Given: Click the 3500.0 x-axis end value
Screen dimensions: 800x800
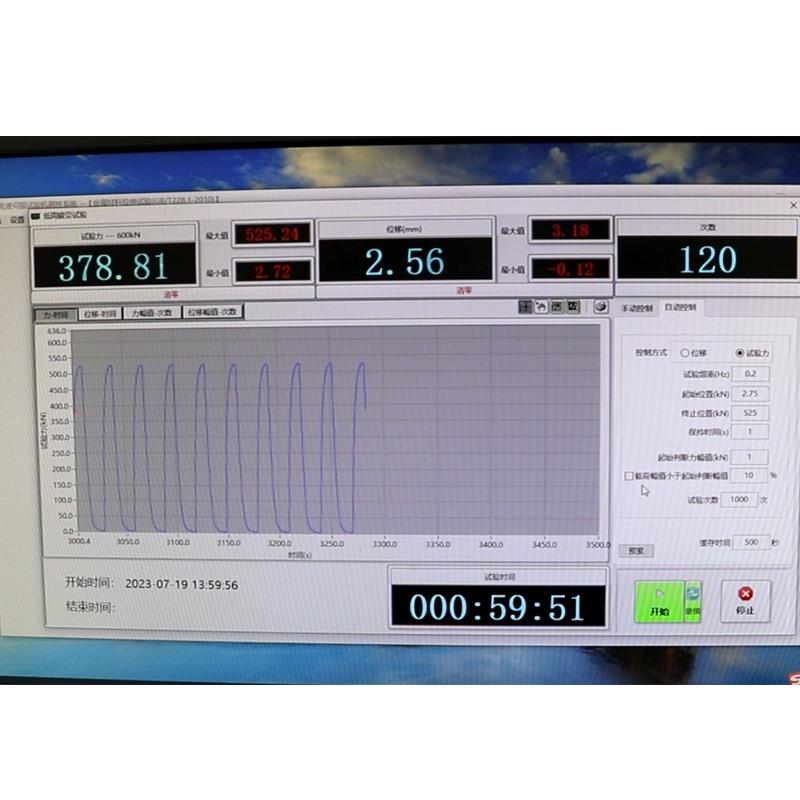Looking at the screenshot, I should click(x=598, y=544).
